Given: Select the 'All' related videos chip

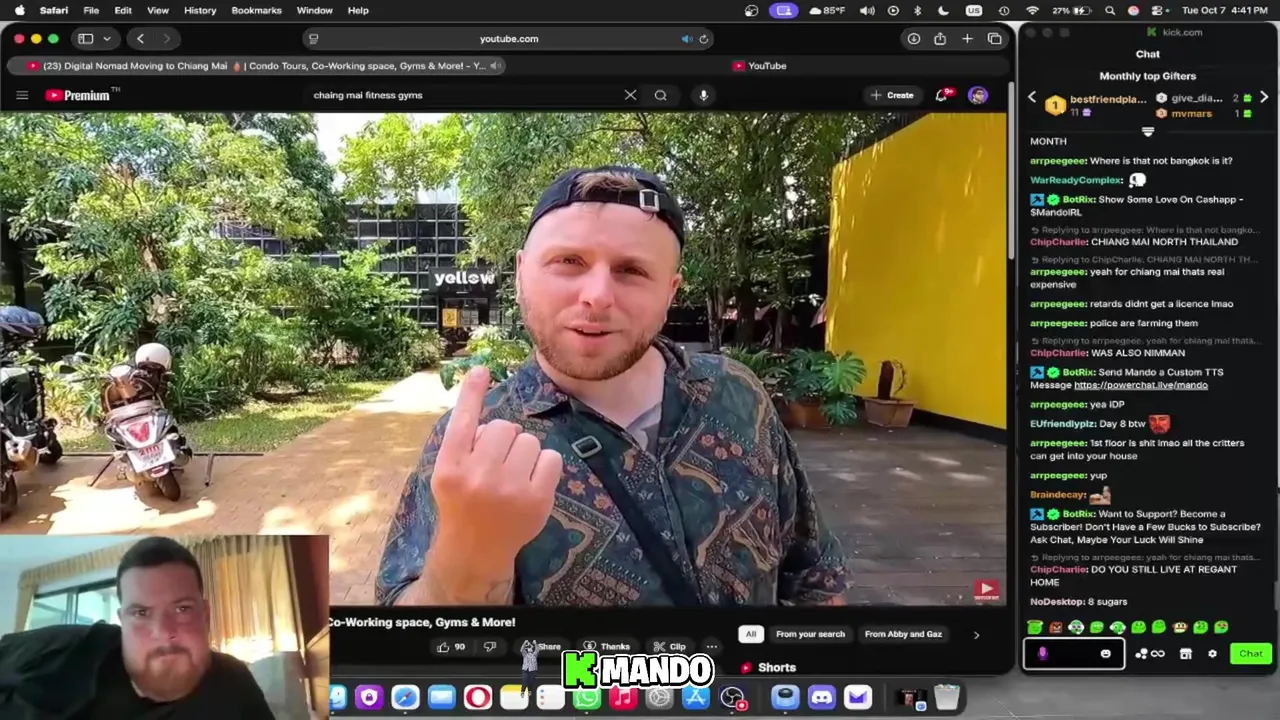Looking at the screenshot, I should point(751,634).
